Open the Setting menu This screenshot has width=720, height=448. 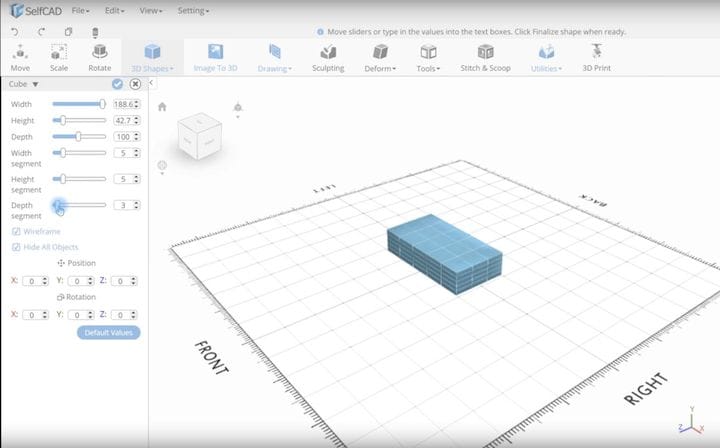[193, 10]
